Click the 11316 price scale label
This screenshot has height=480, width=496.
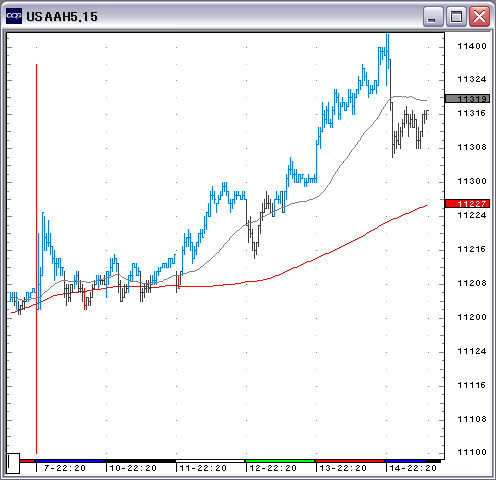click(x=472, y=113)
